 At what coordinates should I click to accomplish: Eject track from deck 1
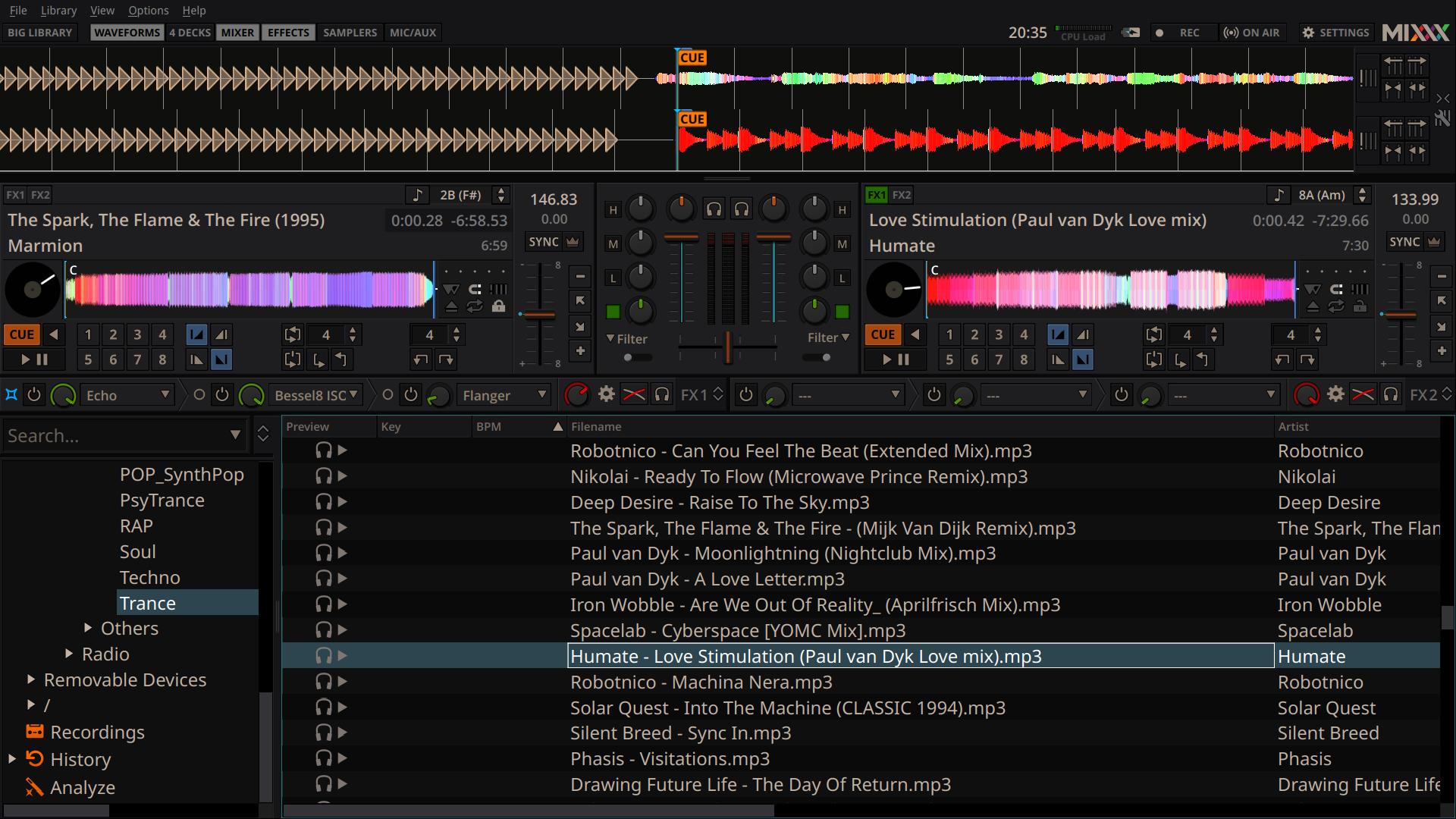click(451, 306)
